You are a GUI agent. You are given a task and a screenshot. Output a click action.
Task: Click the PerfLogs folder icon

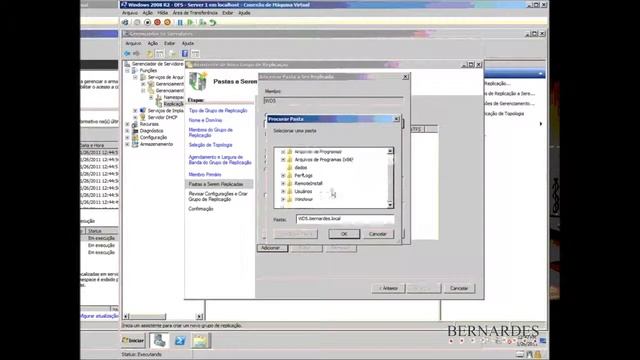tap(290, 176)
